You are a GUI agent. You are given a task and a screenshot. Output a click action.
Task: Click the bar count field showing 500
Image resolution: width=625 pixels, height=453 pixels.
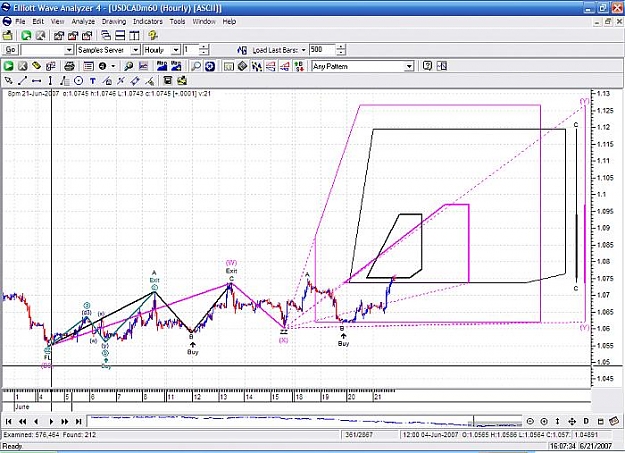coord(322,50)
